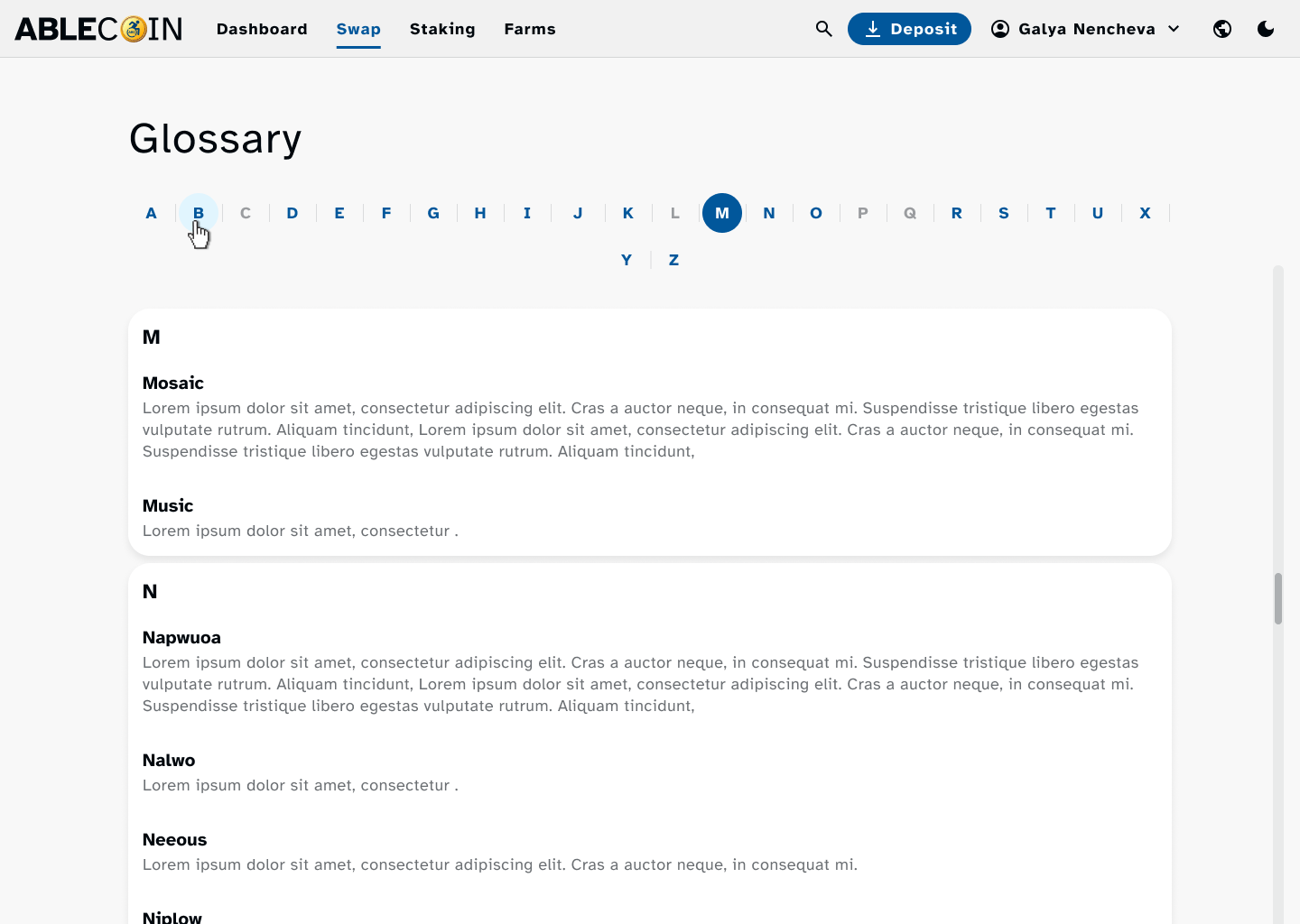The image size is (1300, 924).
Task: Click the search magnifier icon
Action: coord(823,29)
